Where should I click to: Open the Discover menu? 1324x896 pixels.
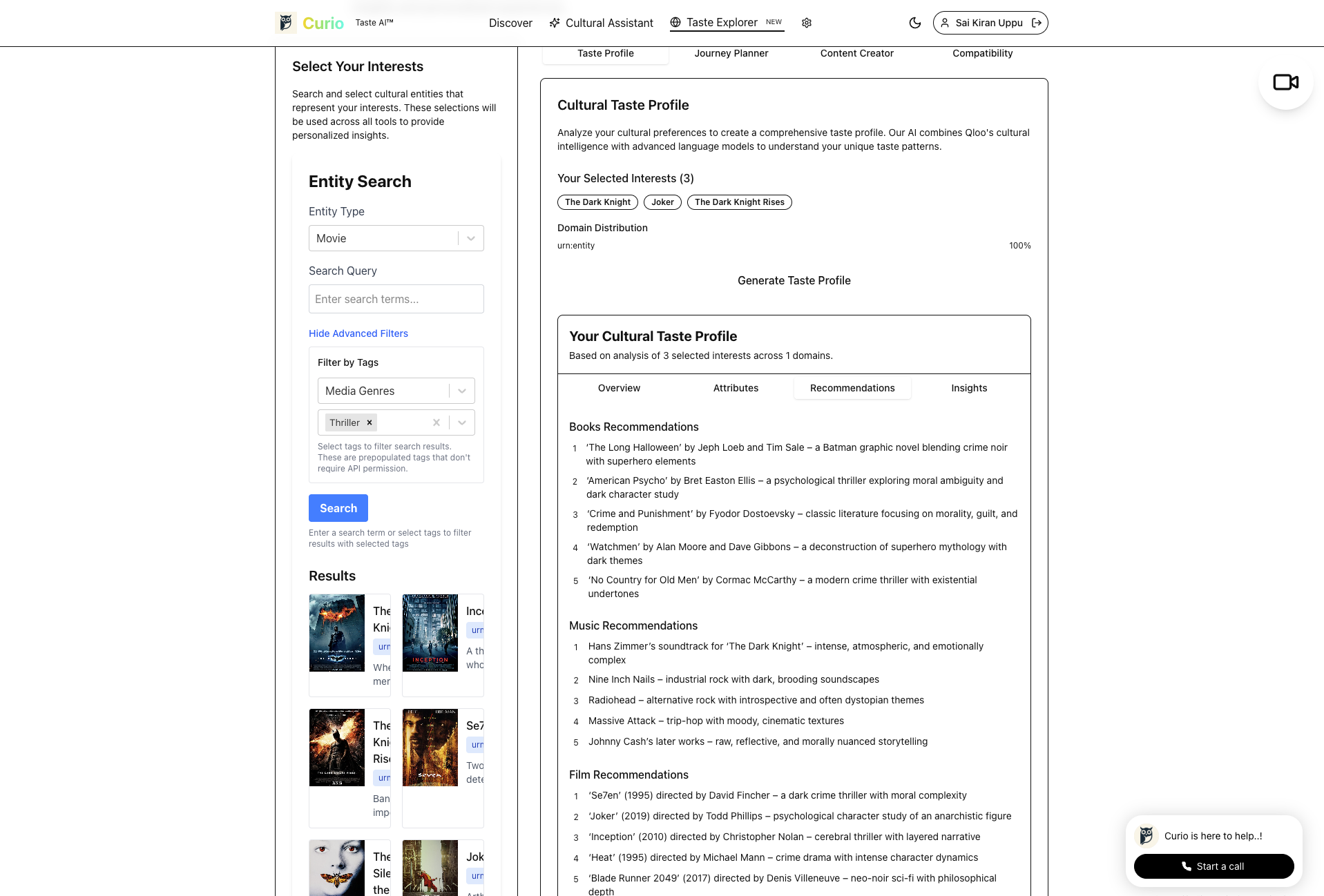(x=510, y=23)
